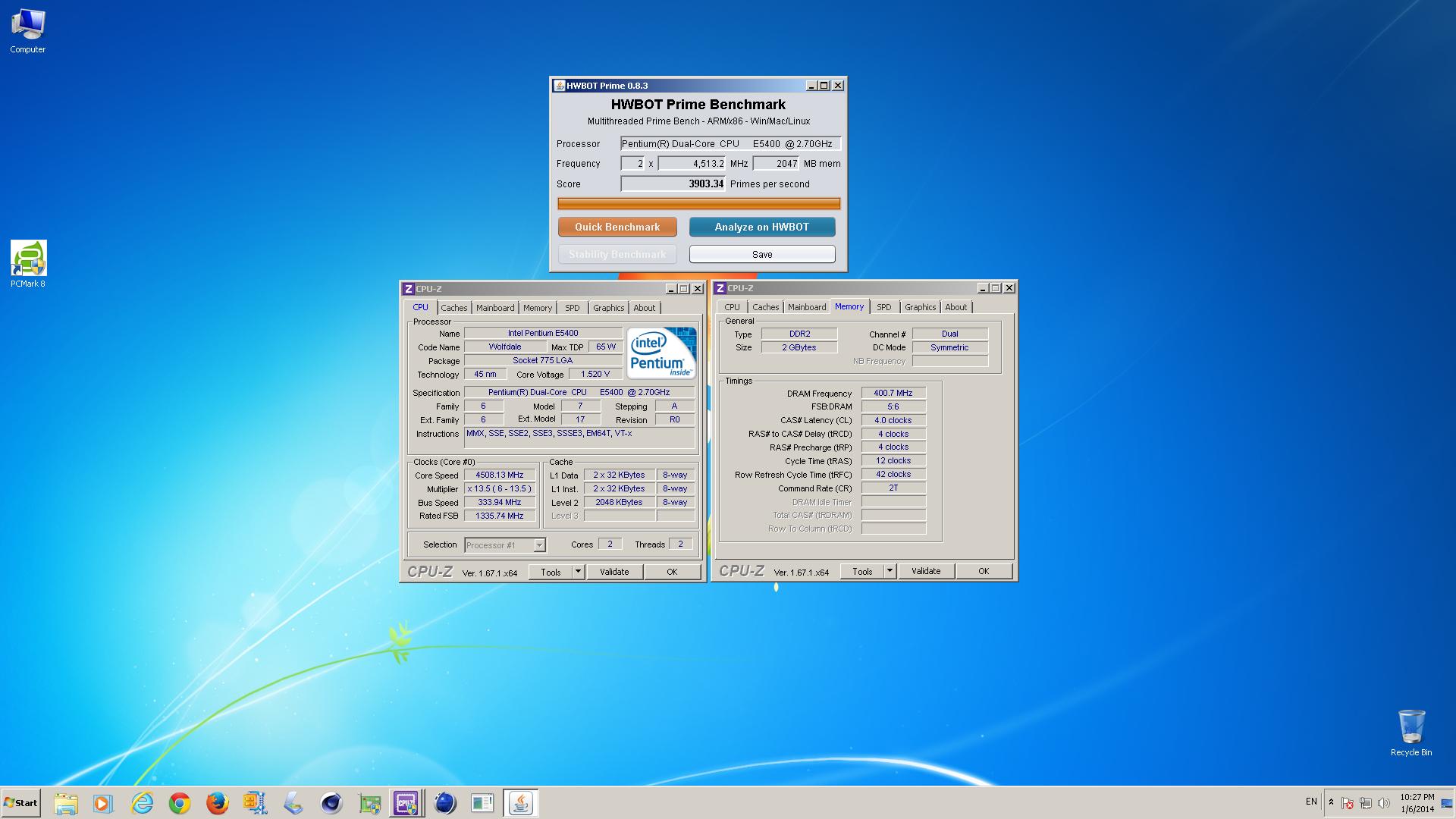Launch Firefox from the taskbar

pyautogui.click(x=218, y=803)
